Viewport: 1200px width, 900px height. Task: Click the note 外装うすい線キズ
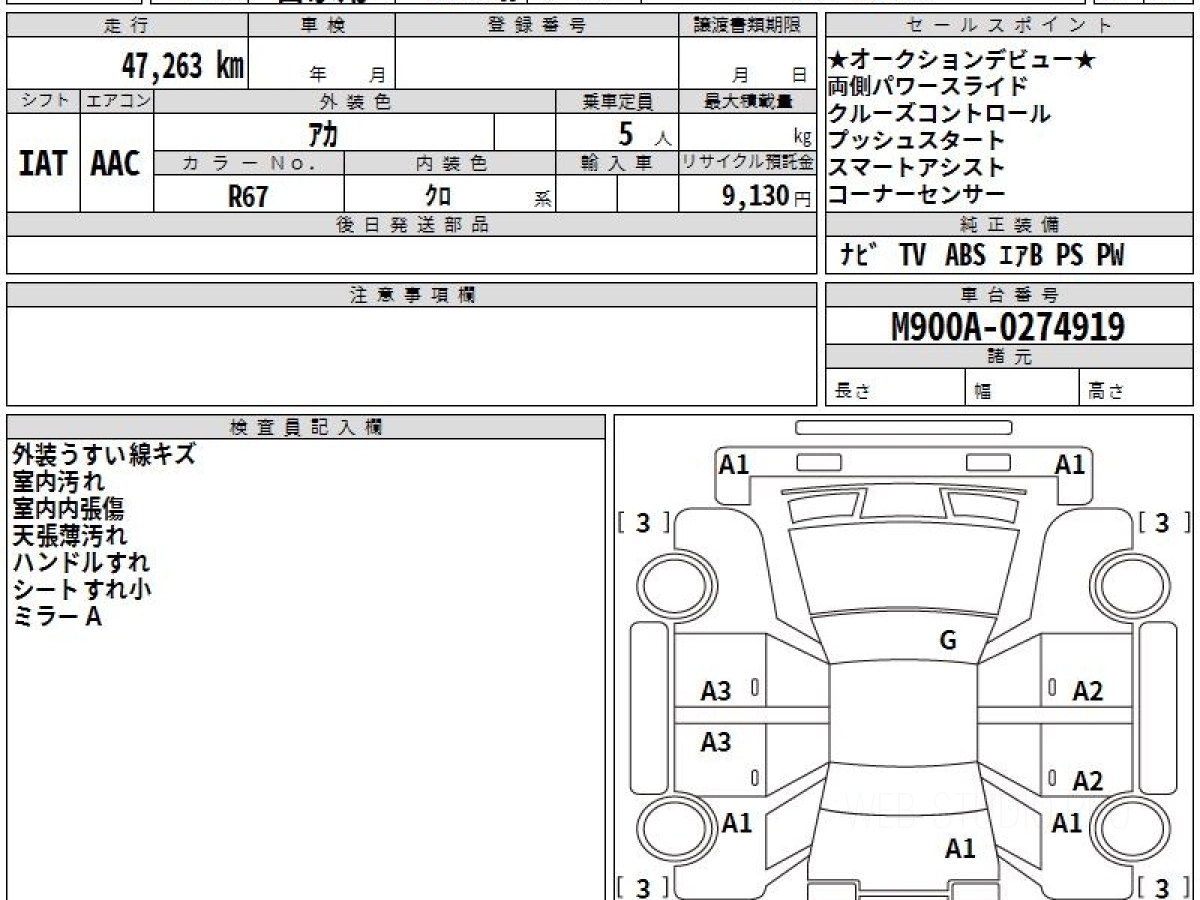[x=104, y=455]
